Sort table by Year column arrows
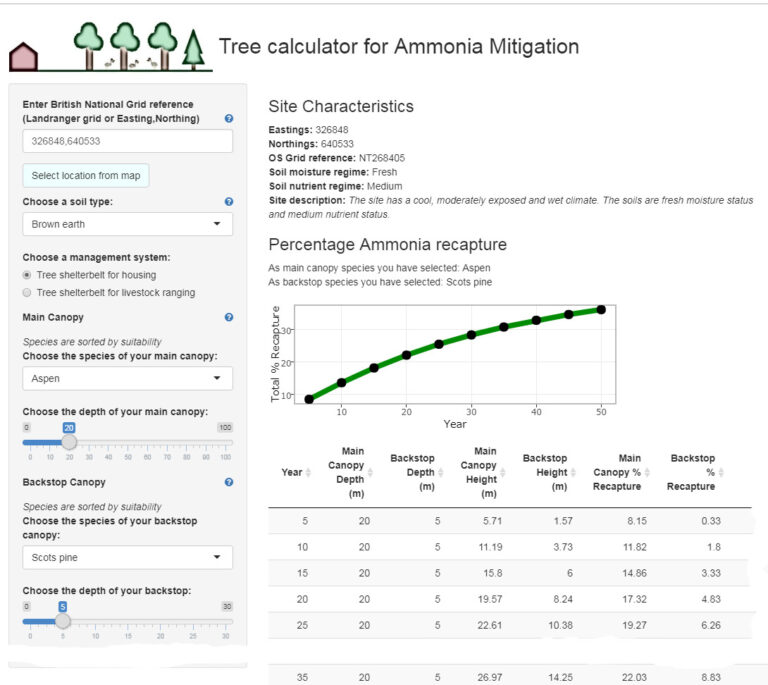 pyautogui.click(x=307, y=472)
